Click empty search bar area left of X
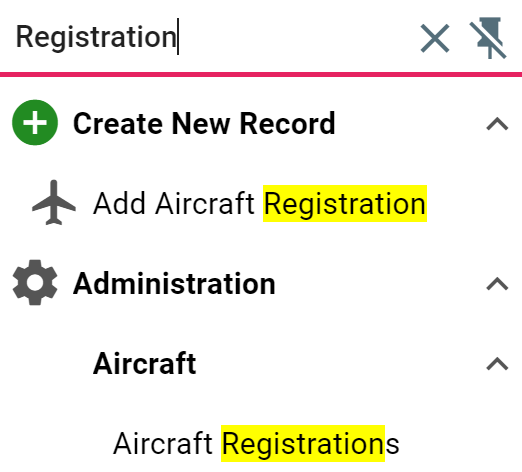Viewport: 522px width, 472px height. 297,37
